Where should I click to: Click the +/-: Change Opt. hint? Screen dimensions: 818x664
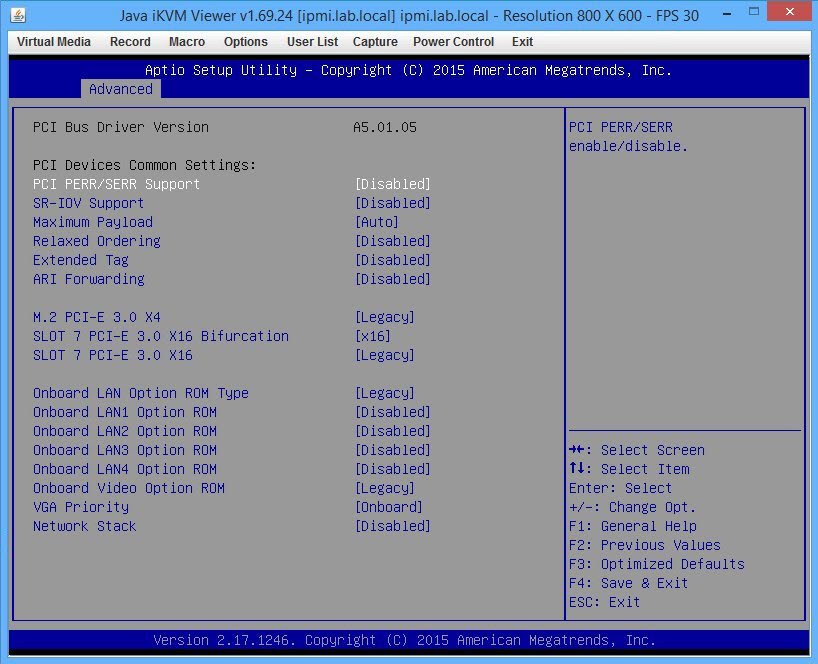[632, 507]
